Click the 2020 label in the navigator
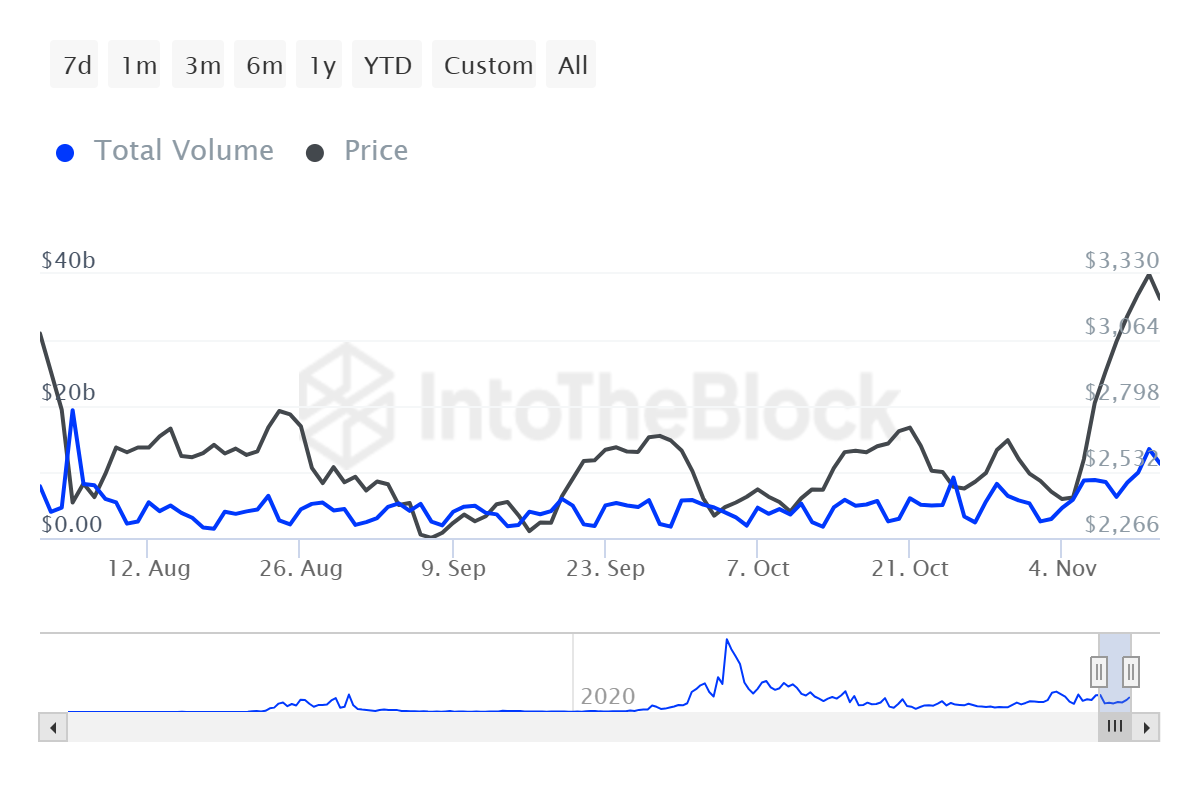Screen dimensions: 1200x800 coord(608,696)
